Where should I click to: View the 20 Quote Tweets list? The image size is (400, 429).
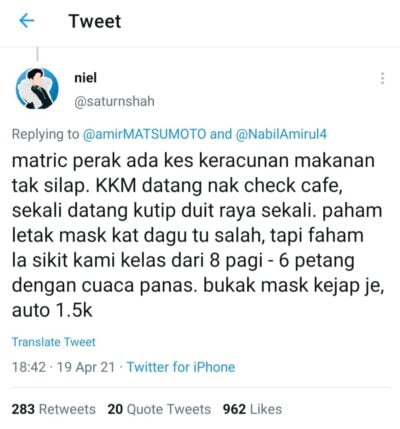click(159, 409)
